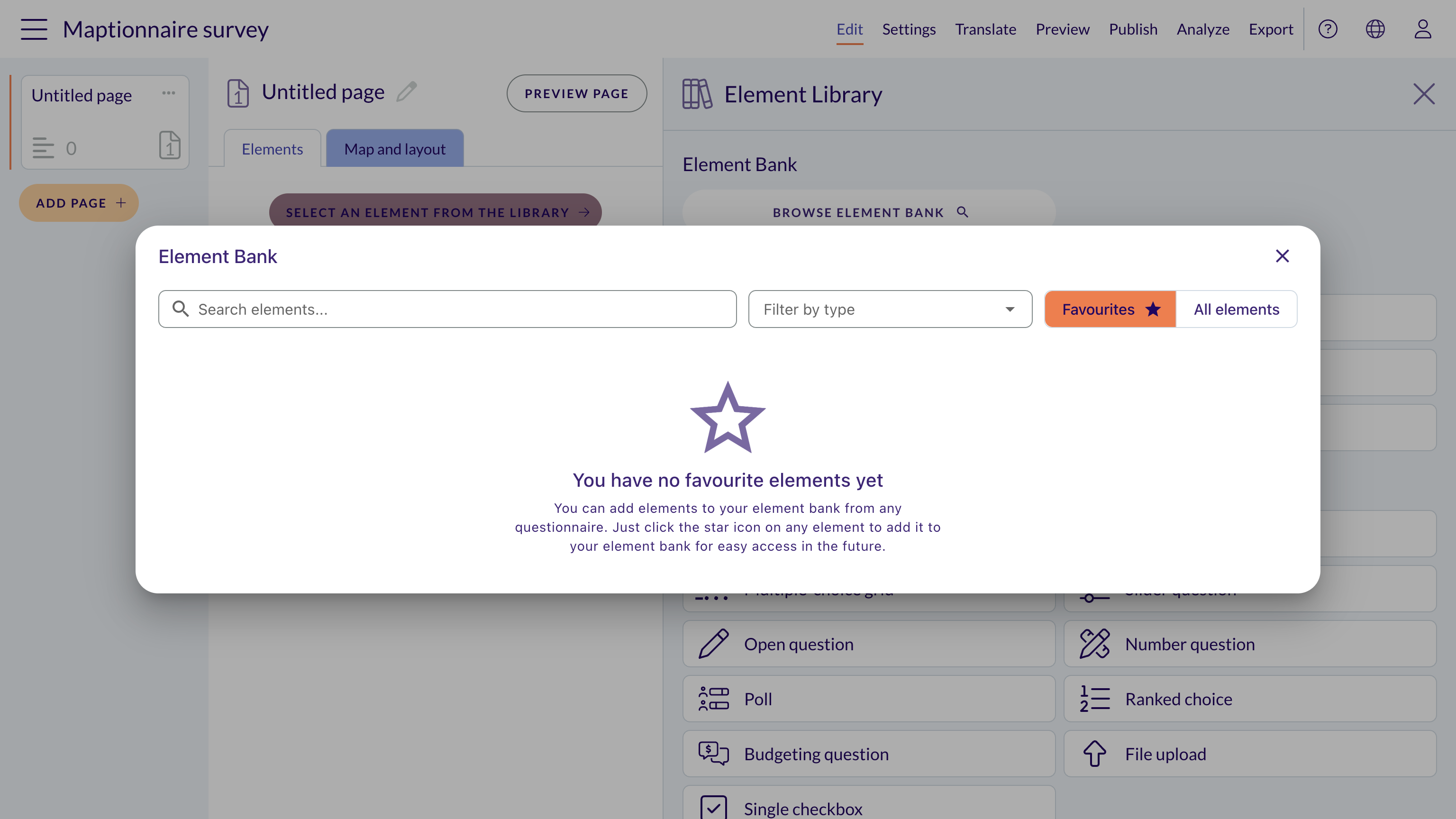Open the help question mark icon
This screenshot has width=1456, height=819.
pos(1328,29)
